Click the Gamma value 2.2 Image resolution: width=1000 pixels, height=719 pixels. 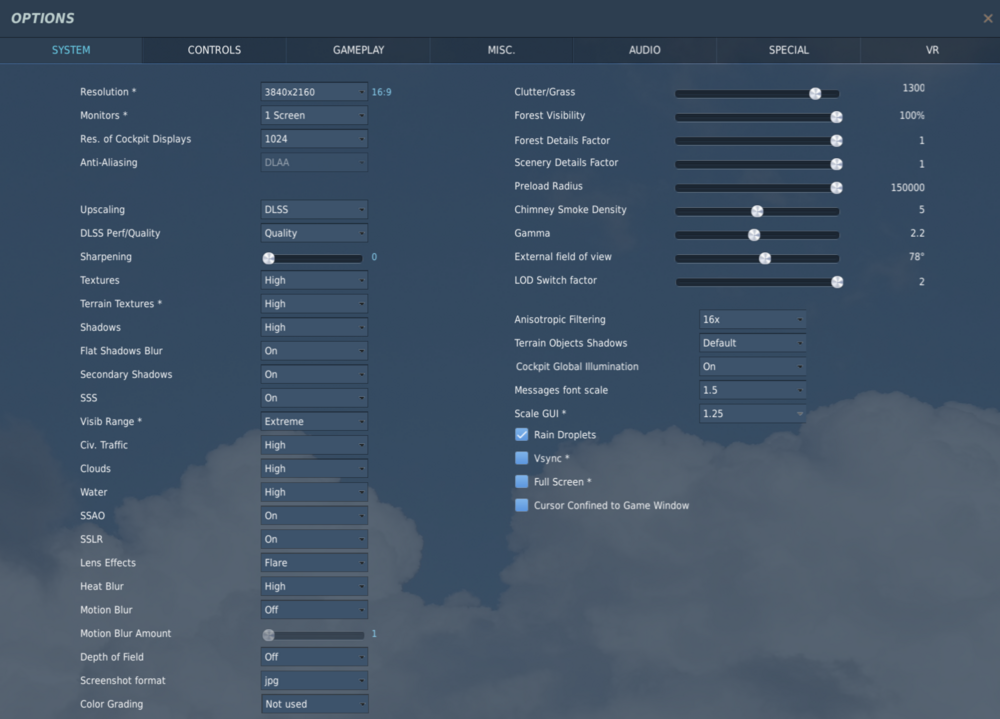coord(917,233)
